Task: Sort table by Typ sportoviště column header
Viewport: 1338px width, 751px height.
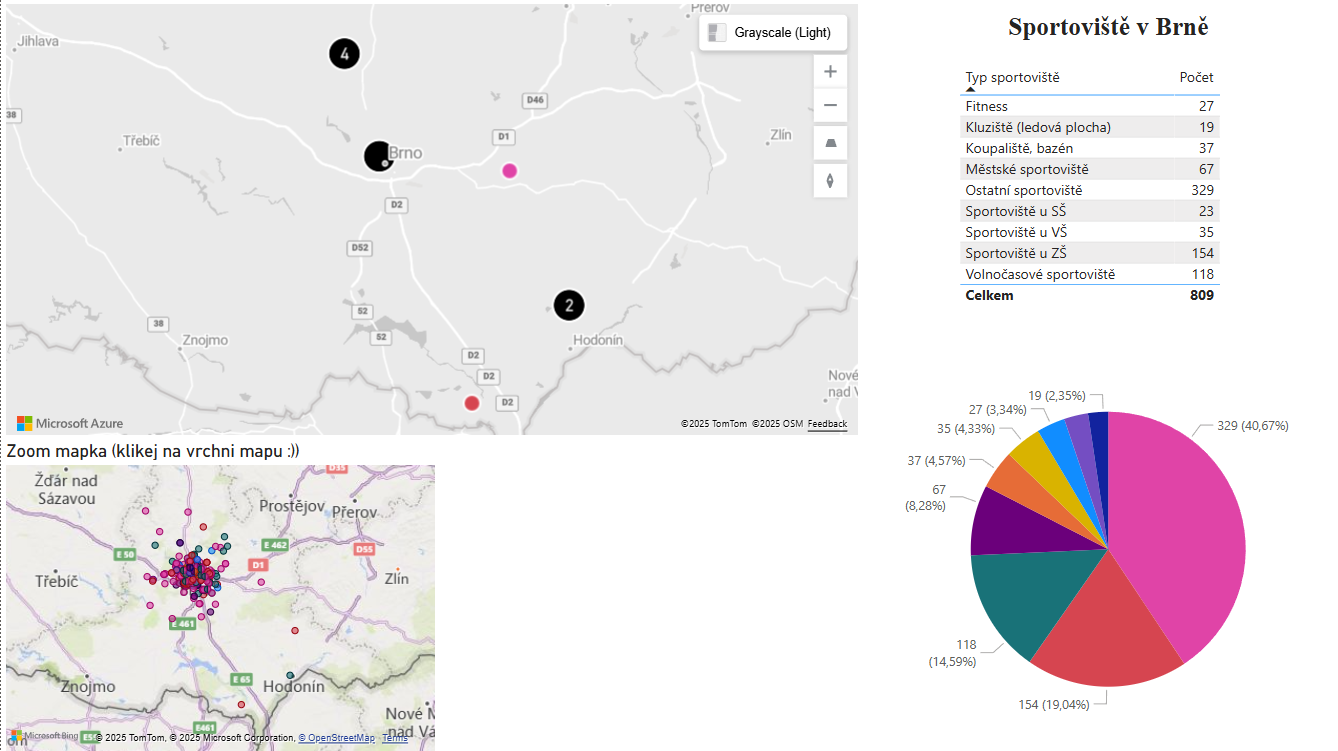Action: (1012, 78)
